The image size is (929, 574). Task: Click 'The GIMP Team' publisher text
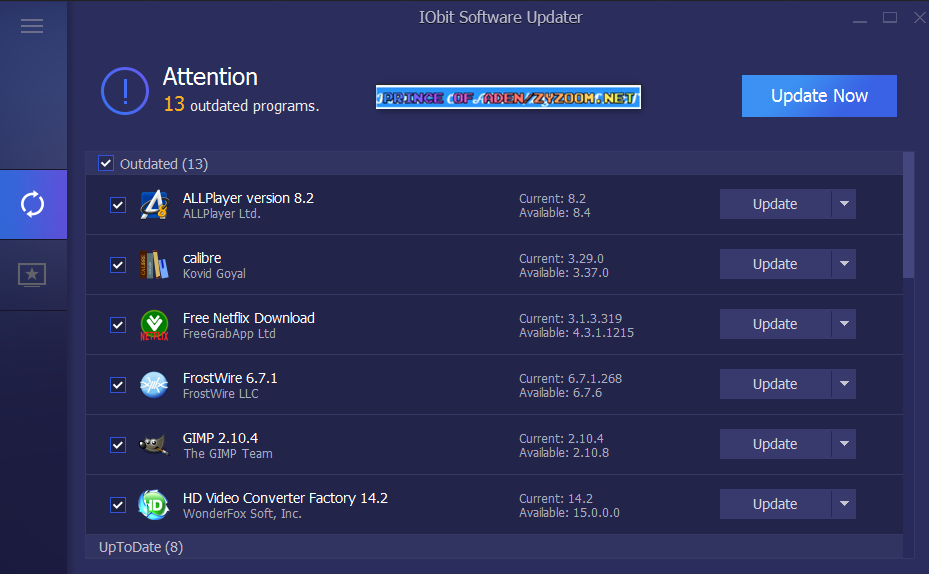click(228, 453)
